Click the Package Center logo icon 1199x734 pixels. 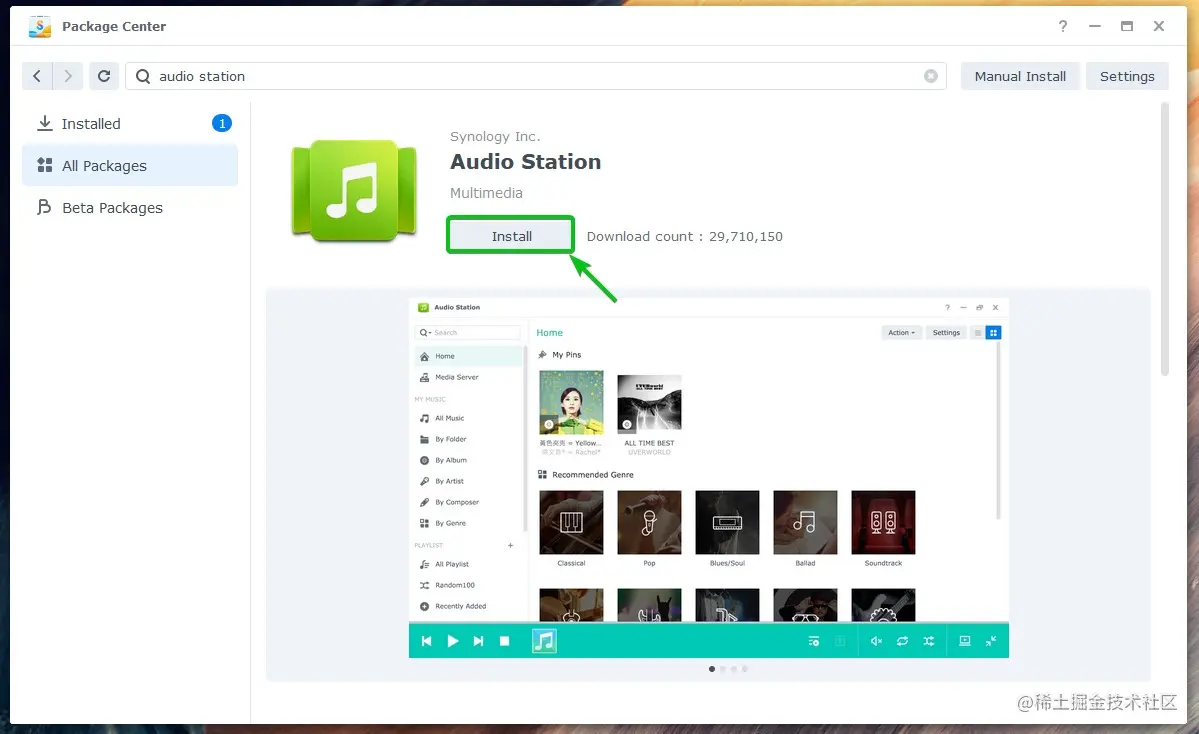(40, 26)
